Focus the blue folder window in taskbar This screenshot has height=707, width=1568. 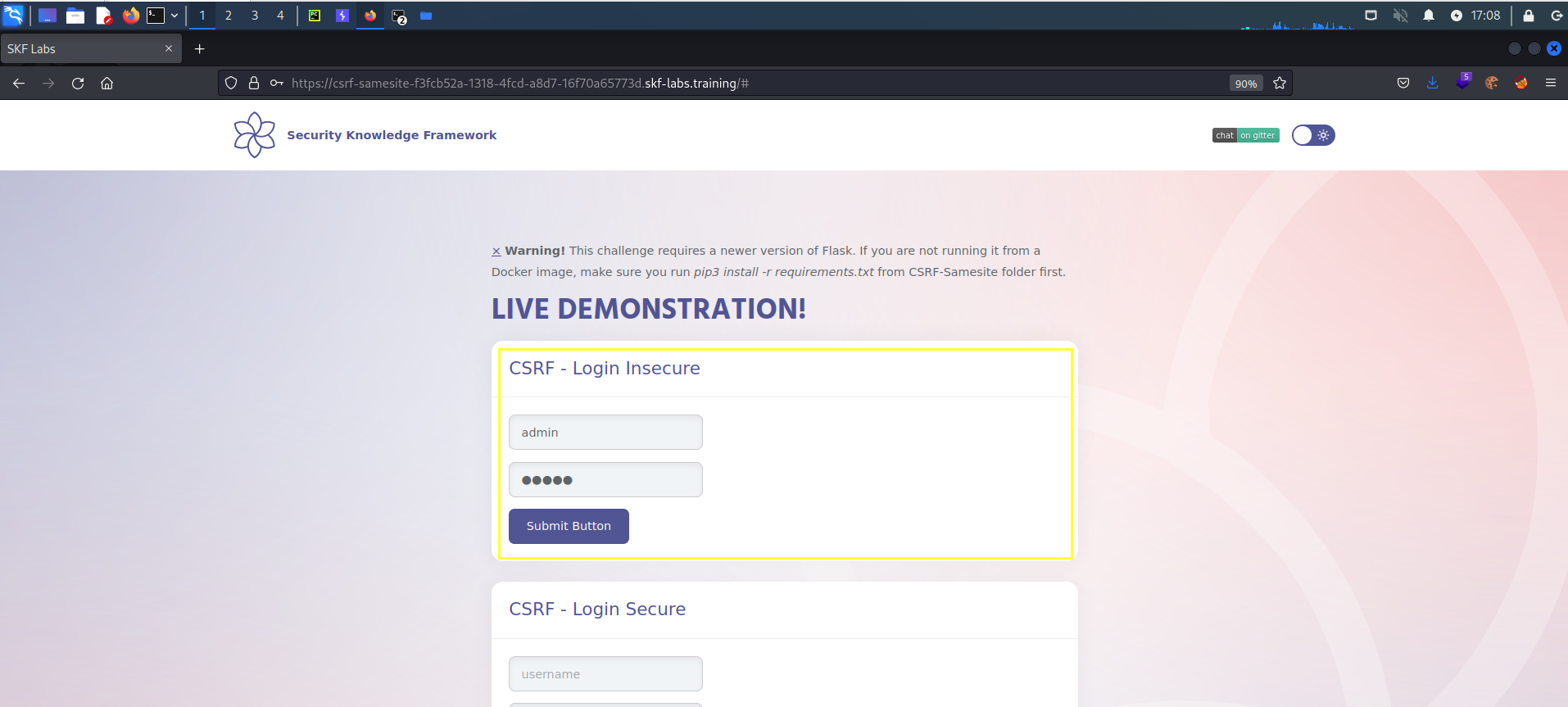click(426, 16)
